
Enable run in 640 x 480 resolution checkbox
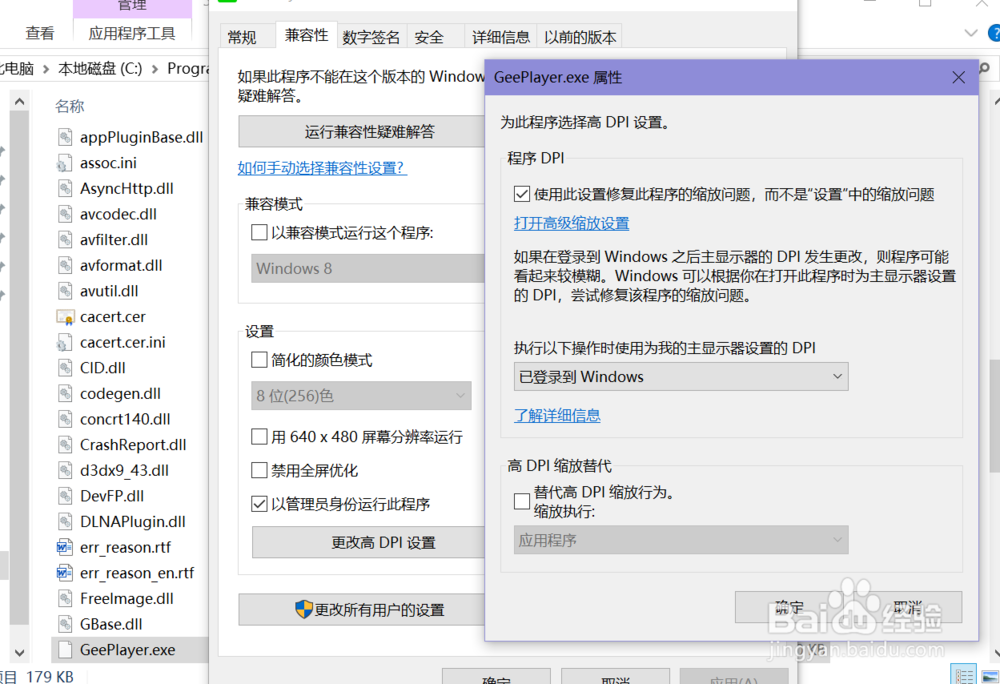click(259, 436)
